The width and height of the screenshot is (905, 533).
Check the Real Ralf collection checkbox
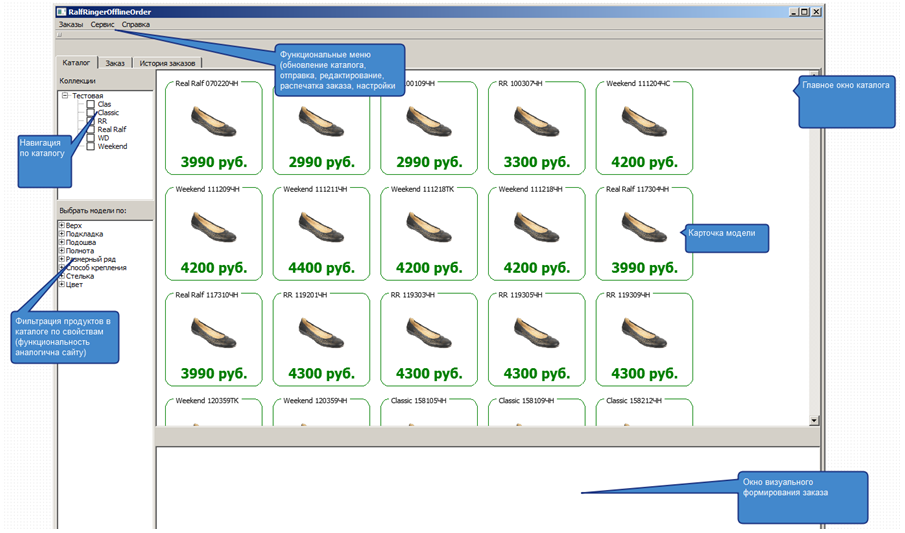tap(91, 130)
